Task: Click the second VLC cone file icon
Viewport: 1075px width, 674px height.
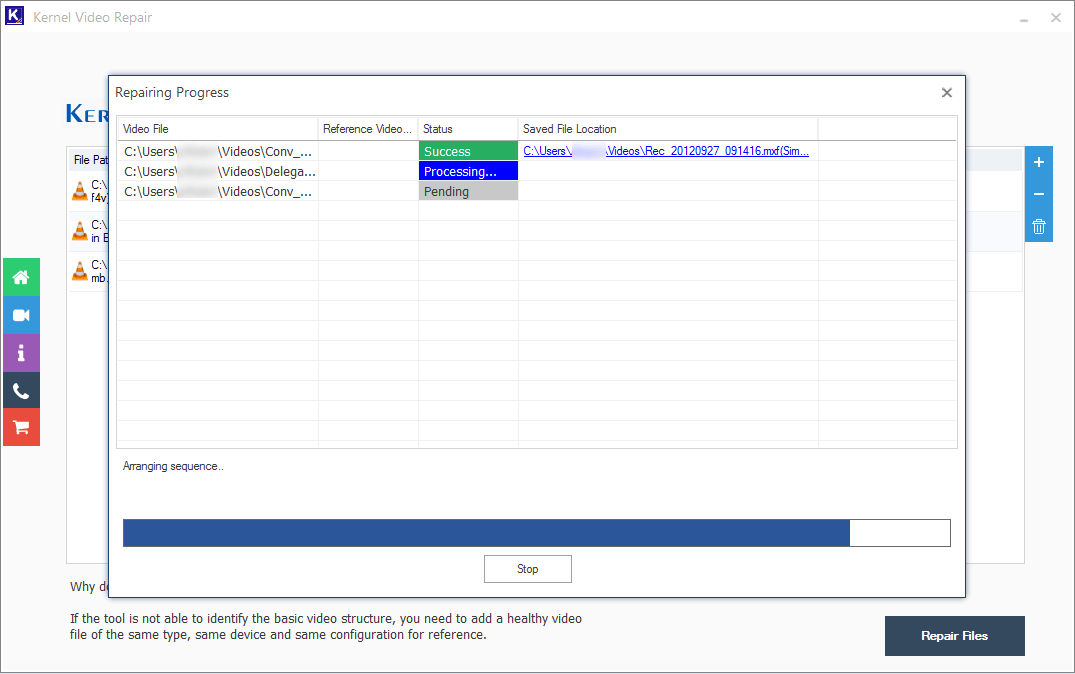Action: tap(80, 230)
